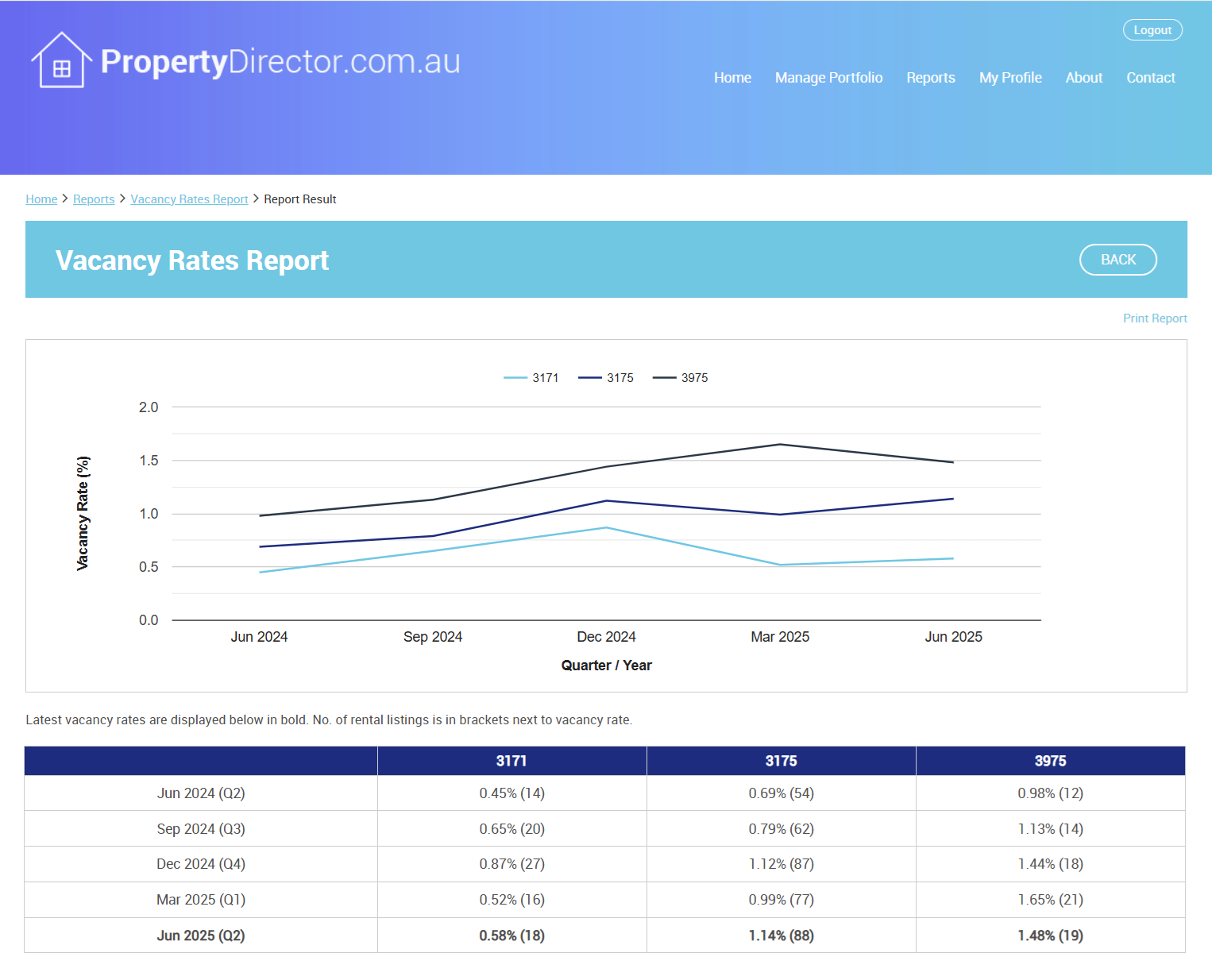
Task: Follow the Reports breadcrumb link
Action: [94, 199]
